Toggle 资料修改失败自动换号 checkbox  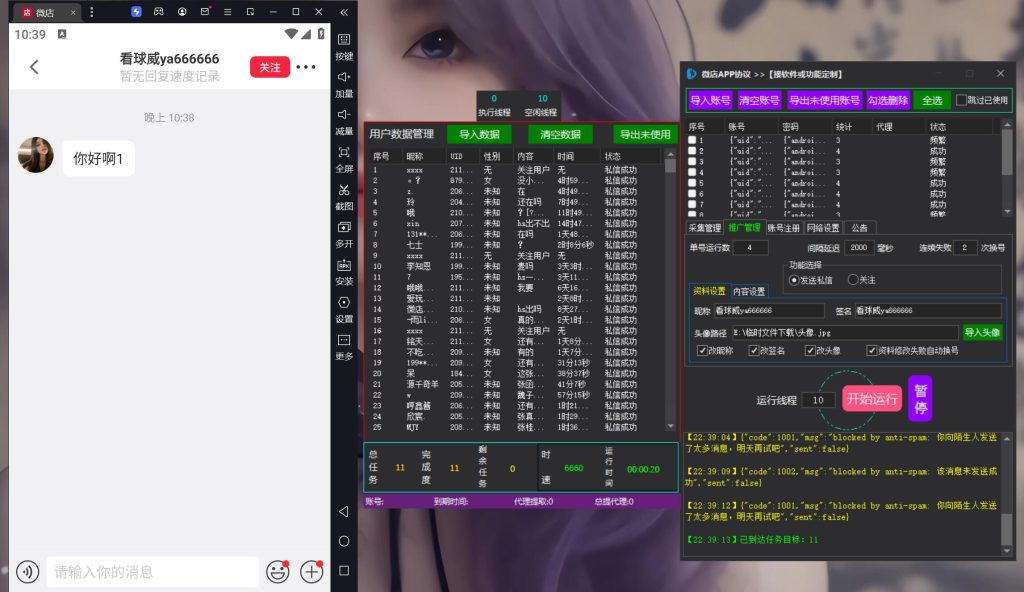click(x=871, y=351)
